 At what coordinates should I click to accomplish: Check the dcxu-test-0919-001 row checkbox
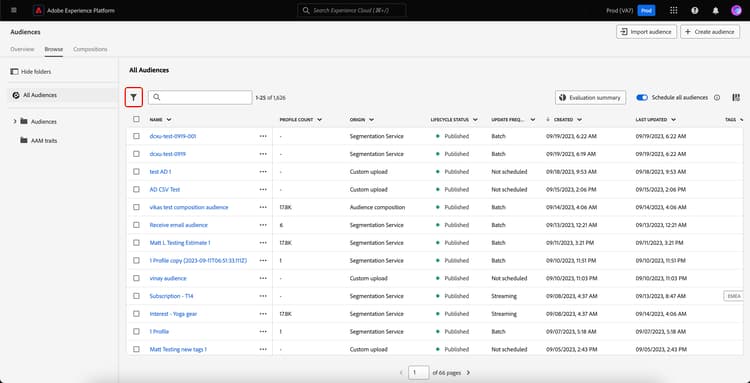point(136,136)
